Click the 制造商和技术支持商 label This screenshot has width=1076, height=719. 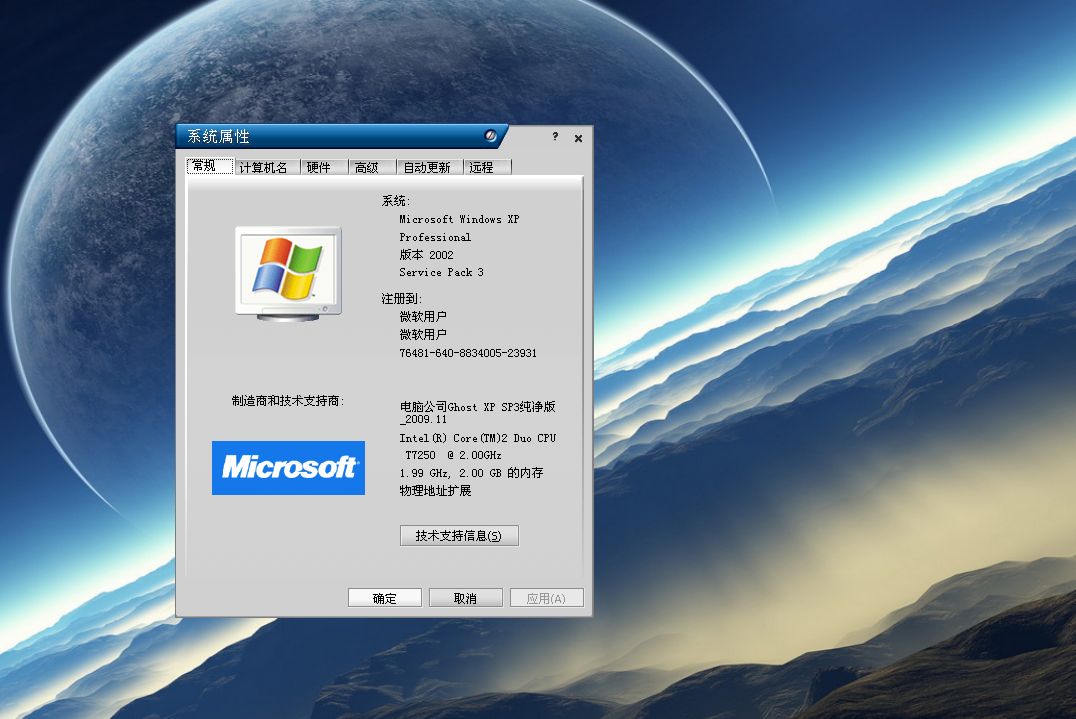[288, 401]
